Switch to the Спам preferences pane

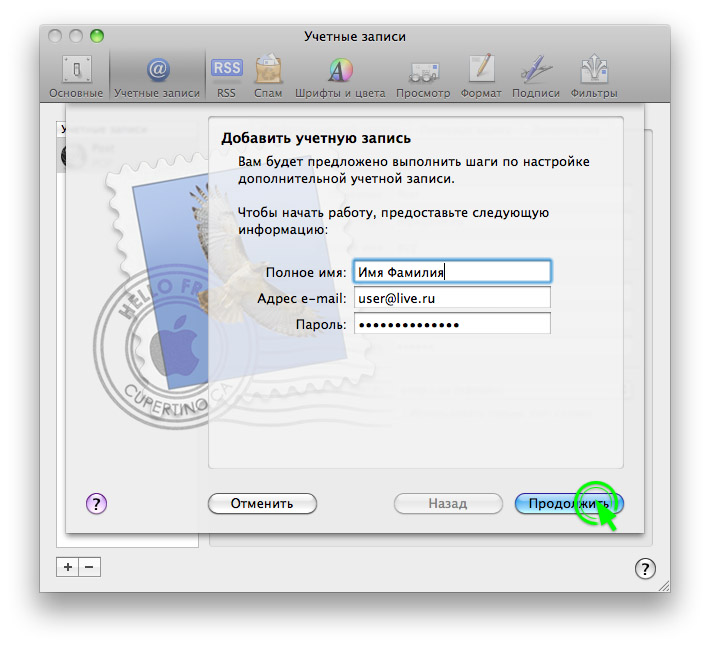pos(267,76)
